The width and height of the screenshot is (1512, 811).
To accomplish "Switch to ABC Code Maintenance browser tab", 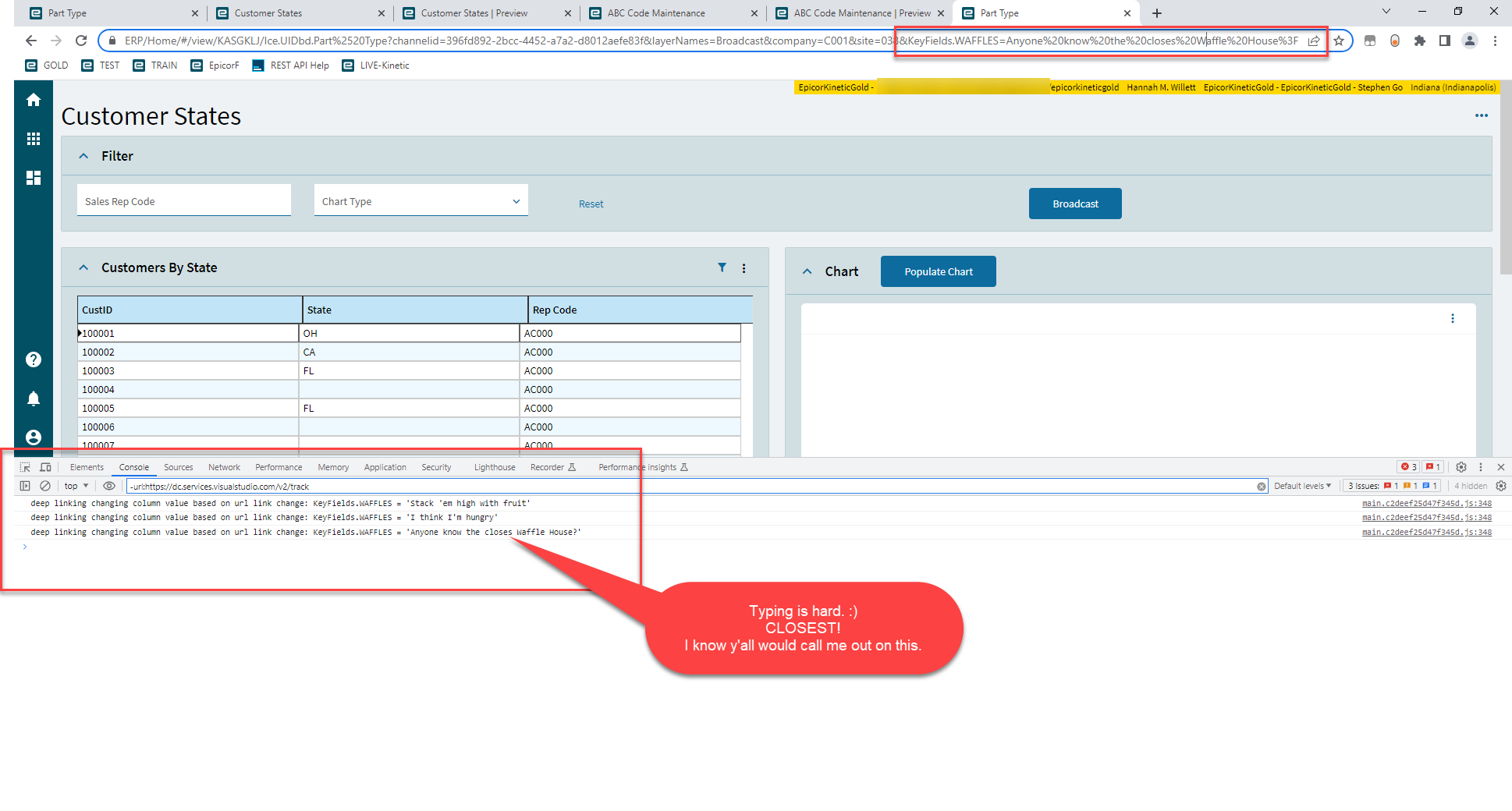I will pyautogui.click(x=673, y=13).
